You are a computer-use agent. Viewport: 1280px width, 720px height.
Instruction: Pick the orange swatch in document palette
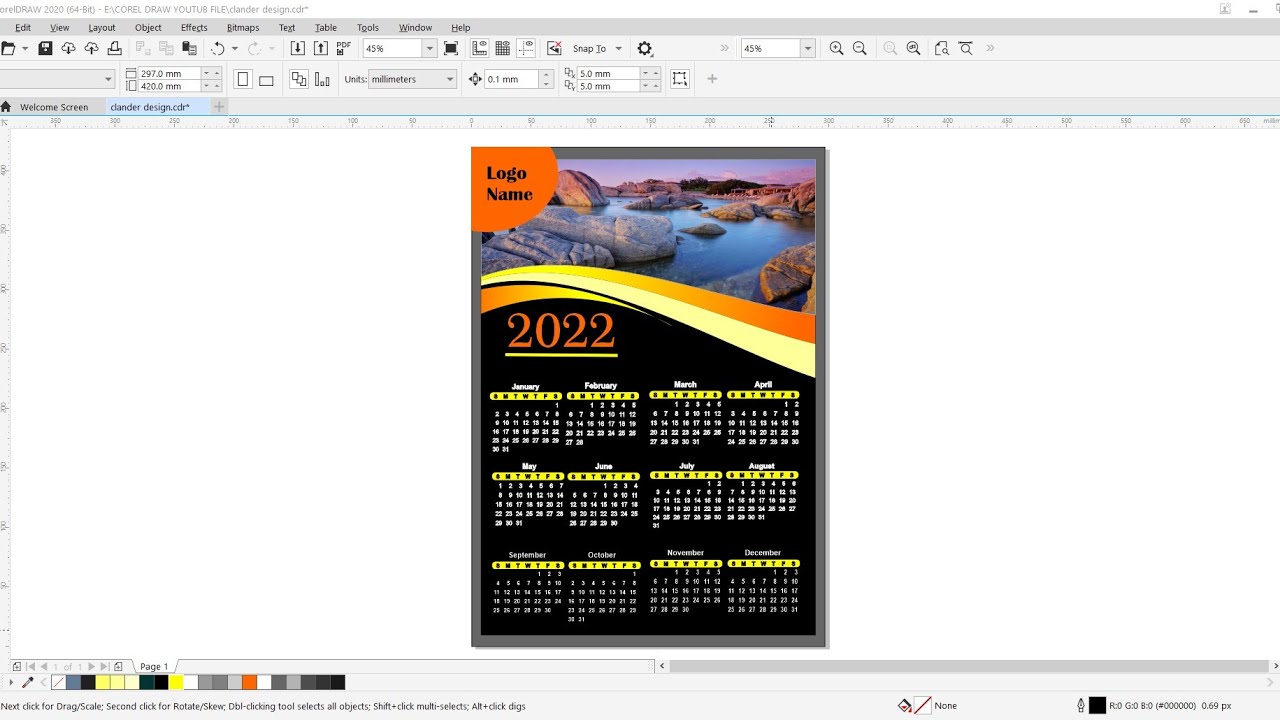pos(250,682)
